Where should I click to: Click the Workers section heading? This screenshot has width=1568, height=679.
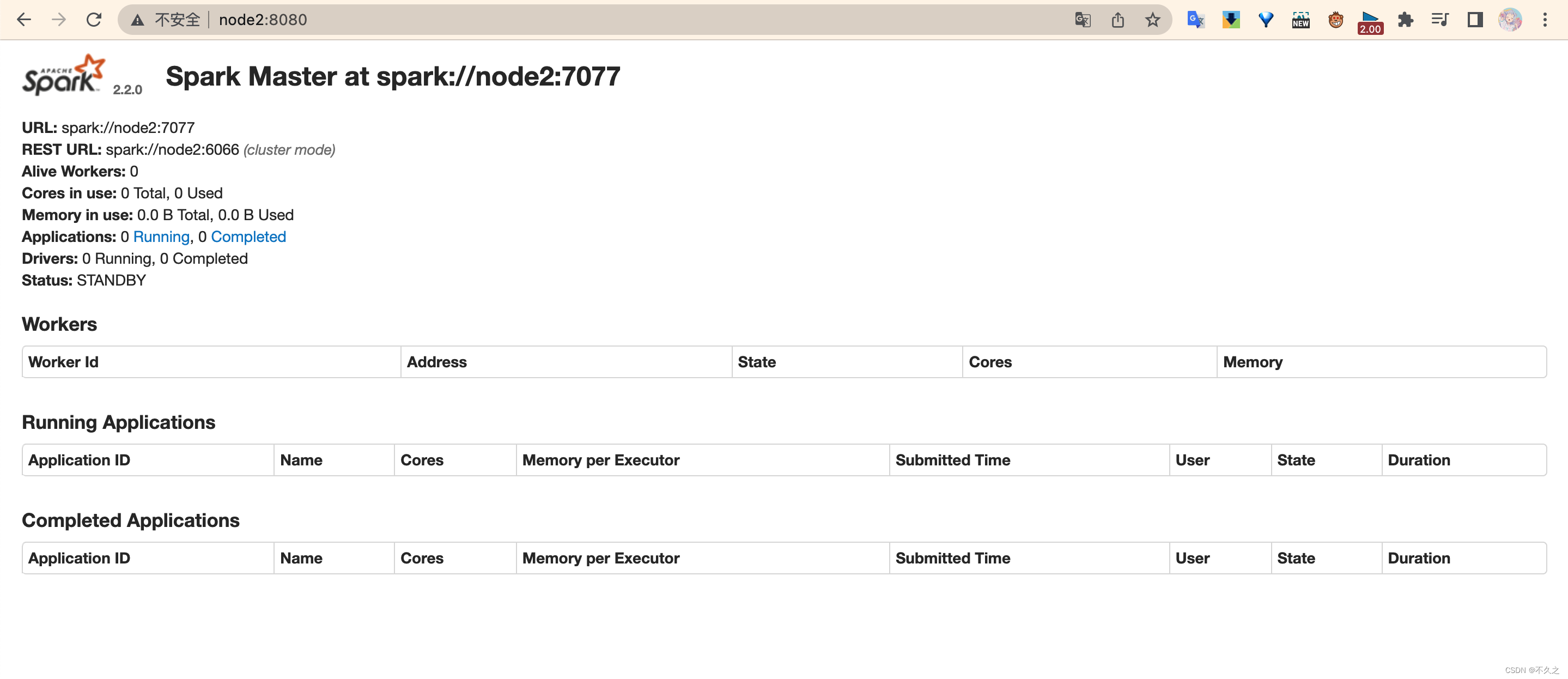pos(59,324)
